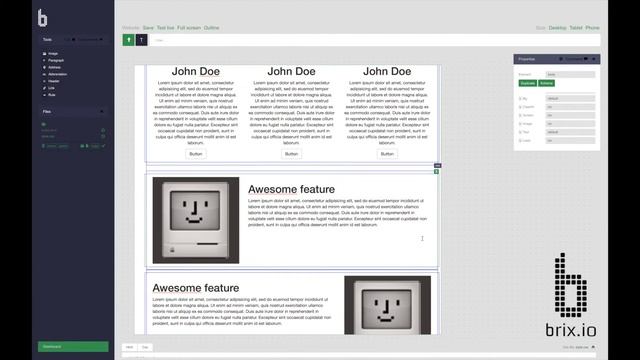The image size is (640, 360).
Task: Click the green Dashboard button
Action: (73, 347)
